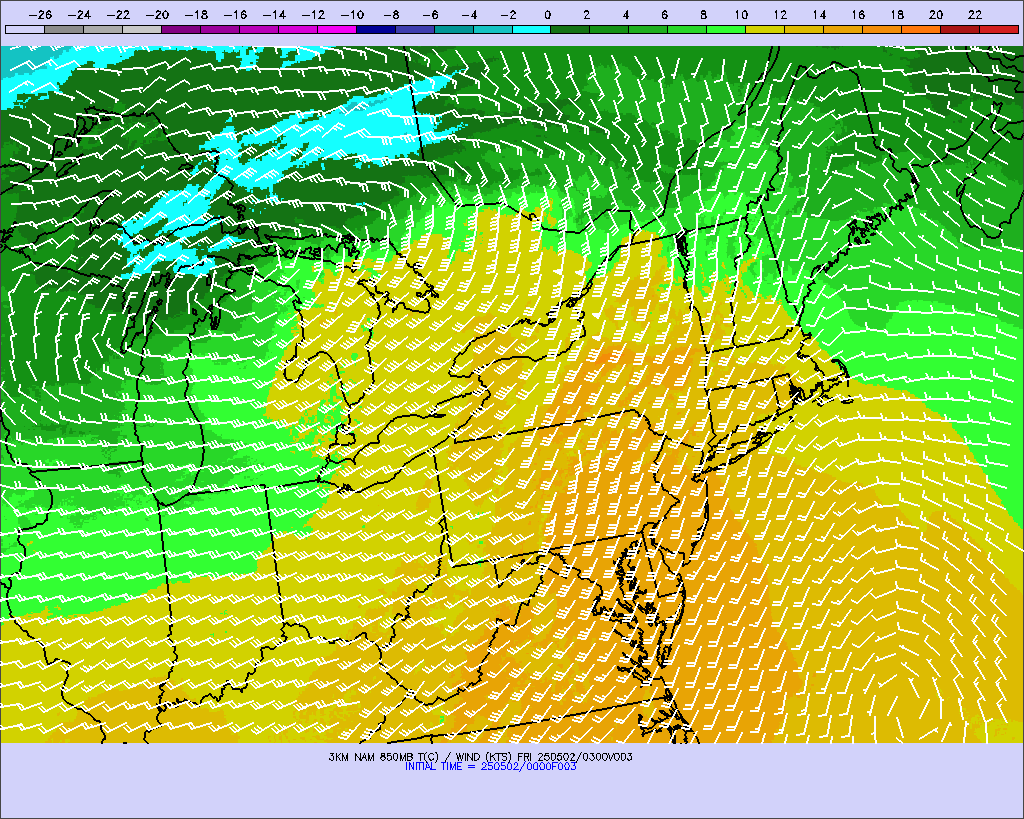1024x819 pixels.
Task: Click the legend swatch between -26 and -24
Action: [x=63, y=29]
